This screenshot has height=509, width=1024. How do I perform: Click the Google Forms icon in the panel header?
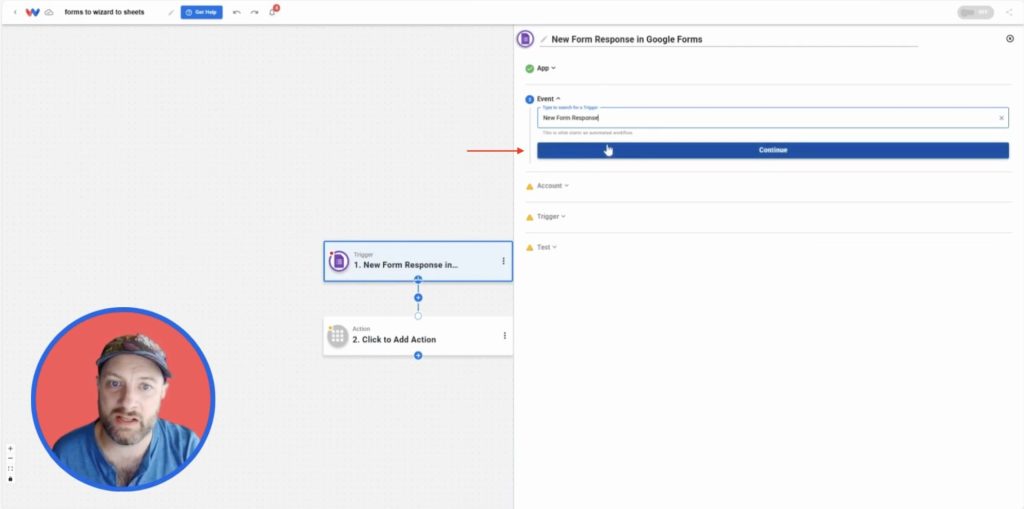525,39
